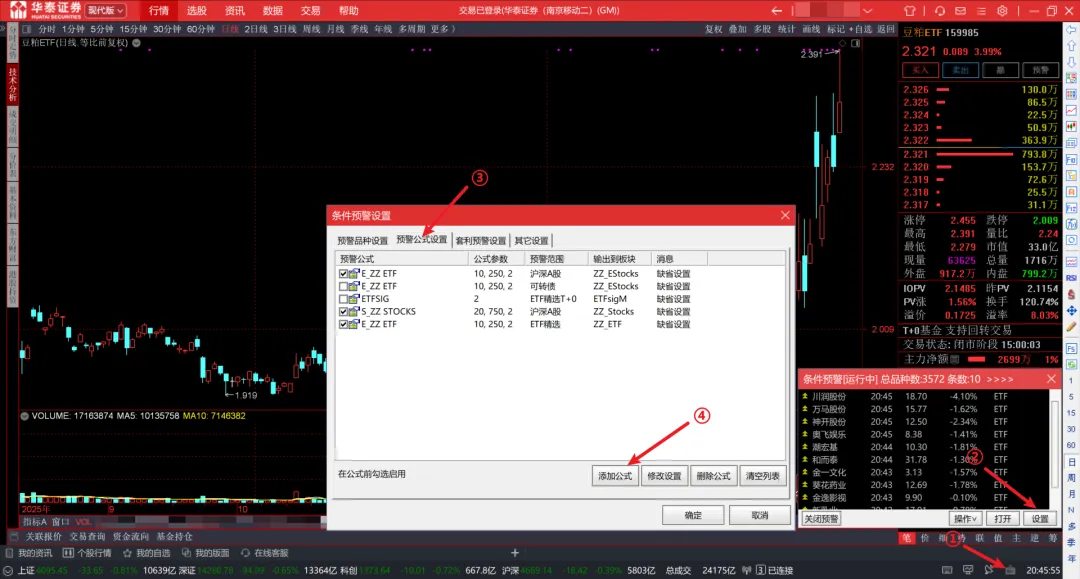Image resolution: width=1080 pixels, height=579 pixels.
Task: Open the 现代版 version dropdown
Action: (105, 10)
